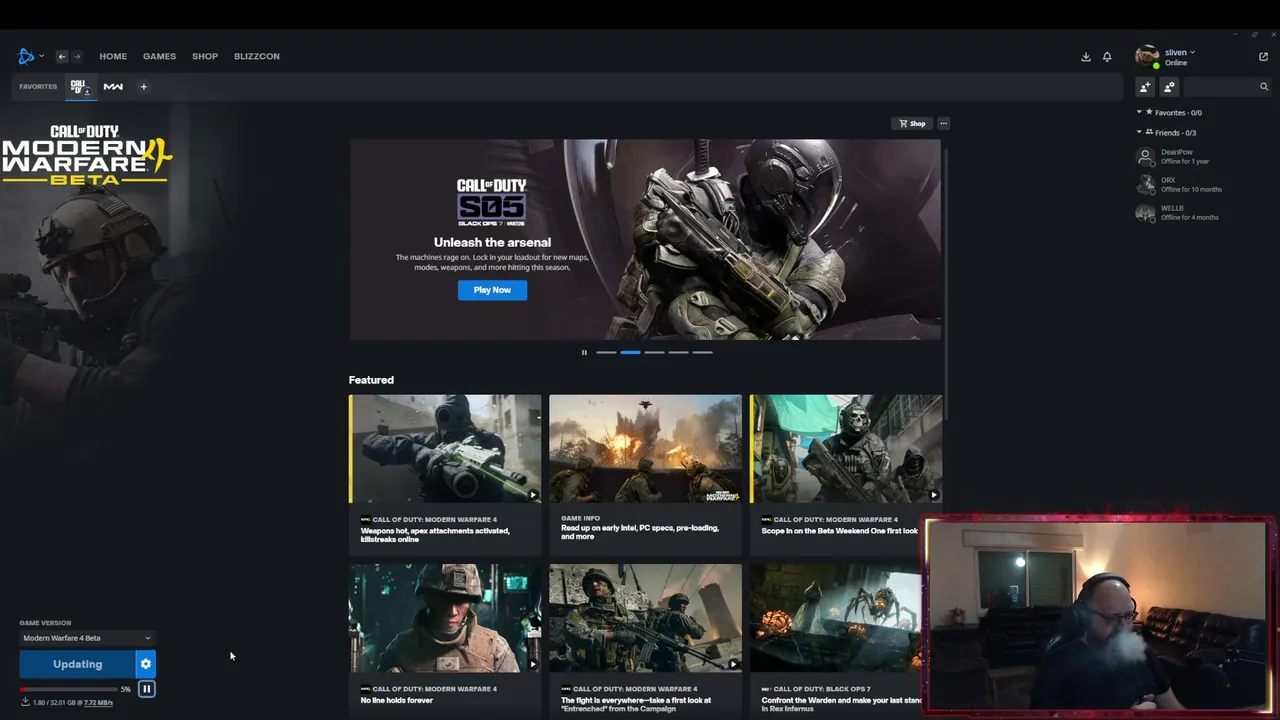
Task: Click the 7.72 MB/s download speed link
Action: pos(98,703)
